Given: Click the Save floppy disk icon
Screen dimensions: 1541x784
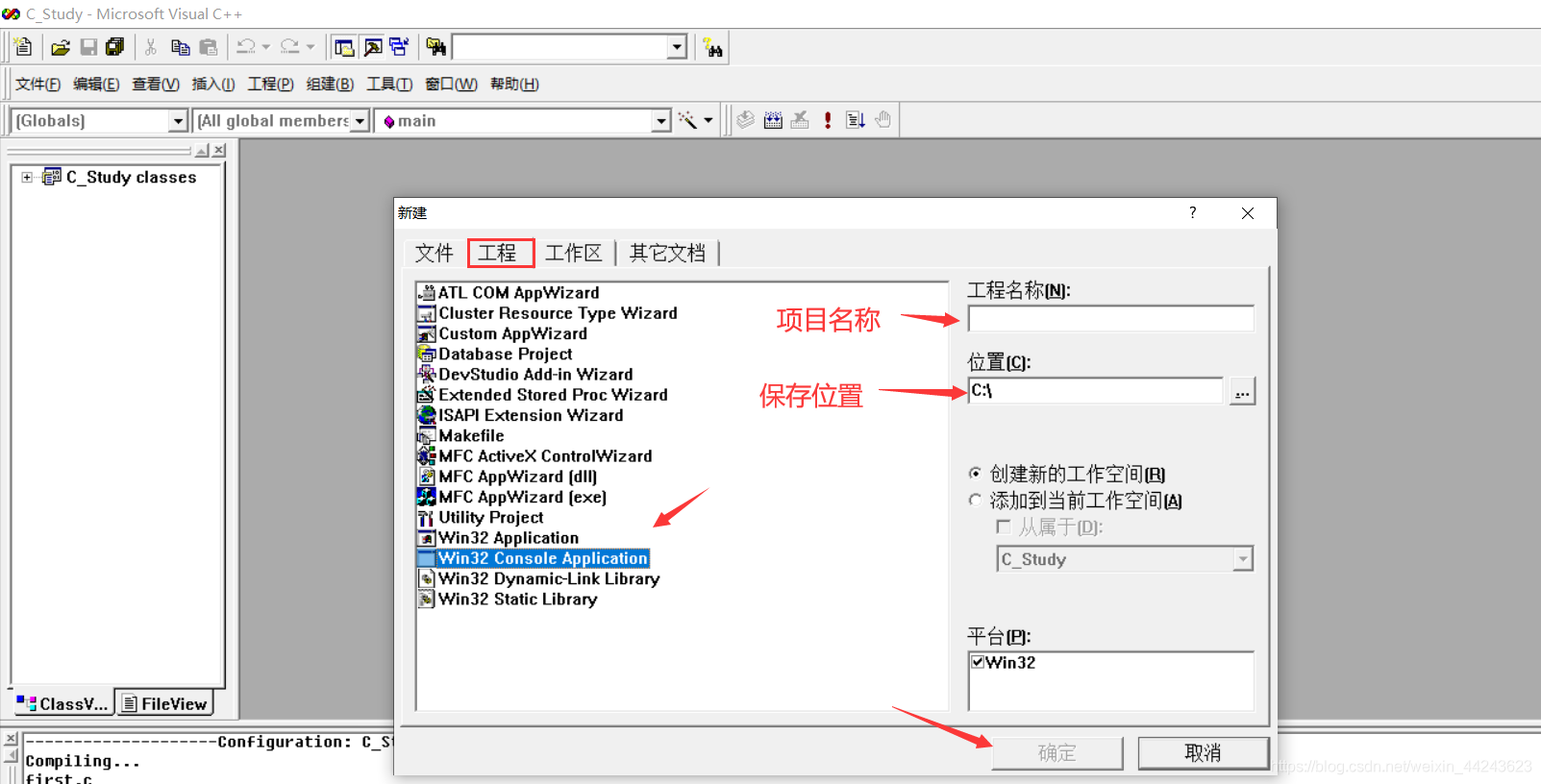Looking at the screenshot, I should coord(88,47).
